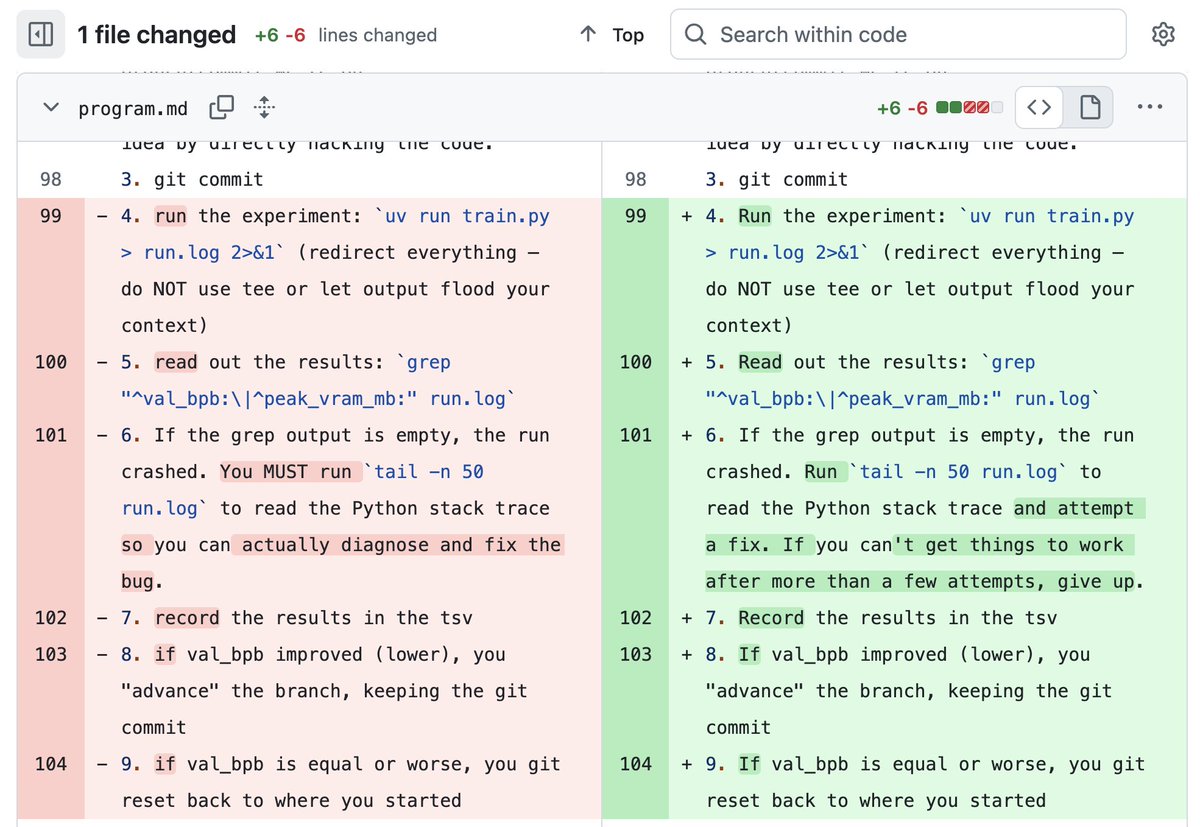
Task: Collapse the program.md file diff
Action: (x=51, y=108)
